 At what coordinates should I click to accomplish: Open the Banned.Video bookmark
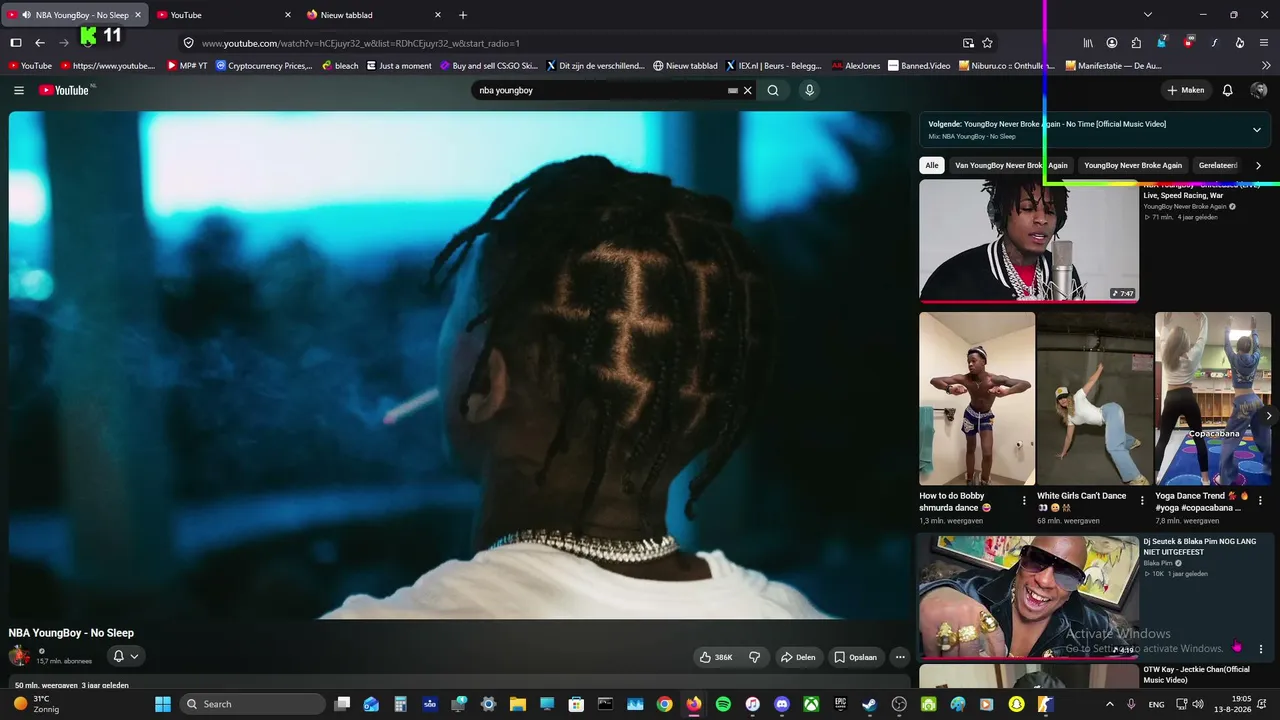pyautogui.click(x=919, y=66)
